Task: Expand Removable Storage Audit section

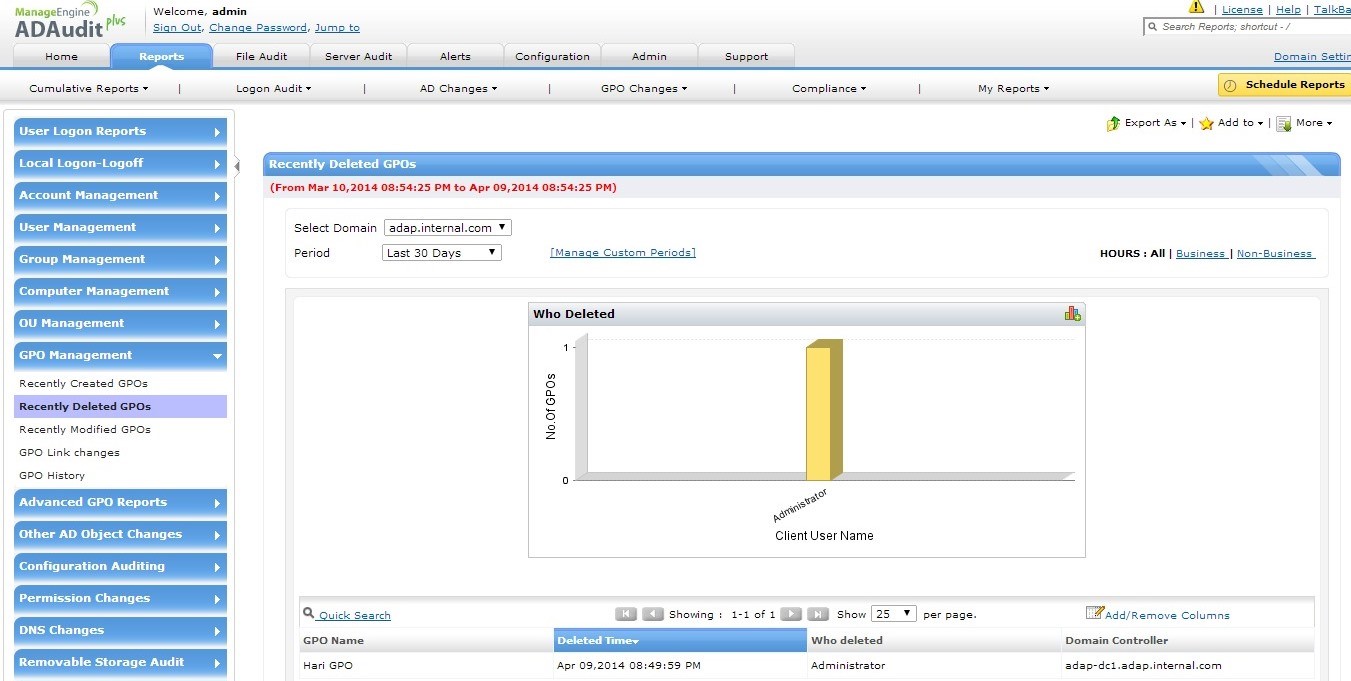Action: pos(121,663)
